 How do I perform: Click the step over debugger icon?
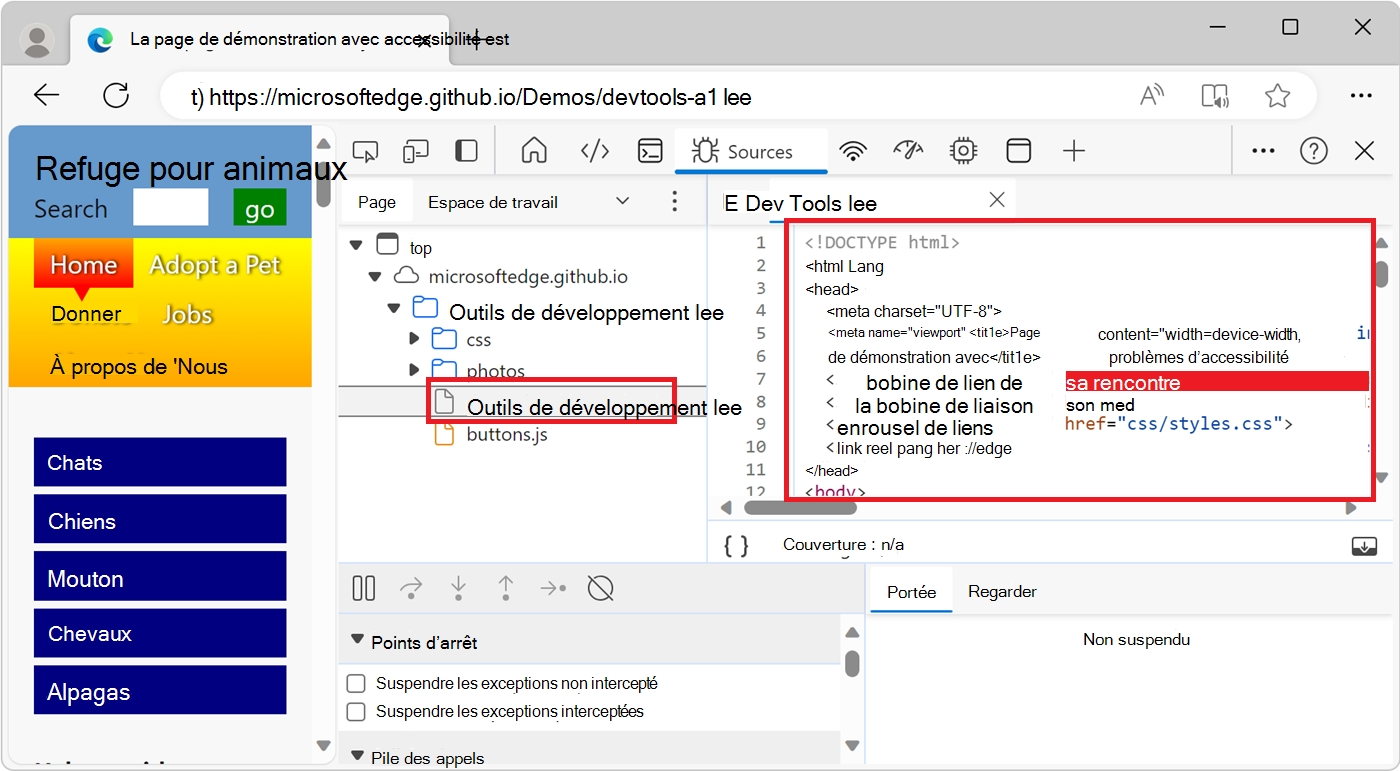(411, 588)
